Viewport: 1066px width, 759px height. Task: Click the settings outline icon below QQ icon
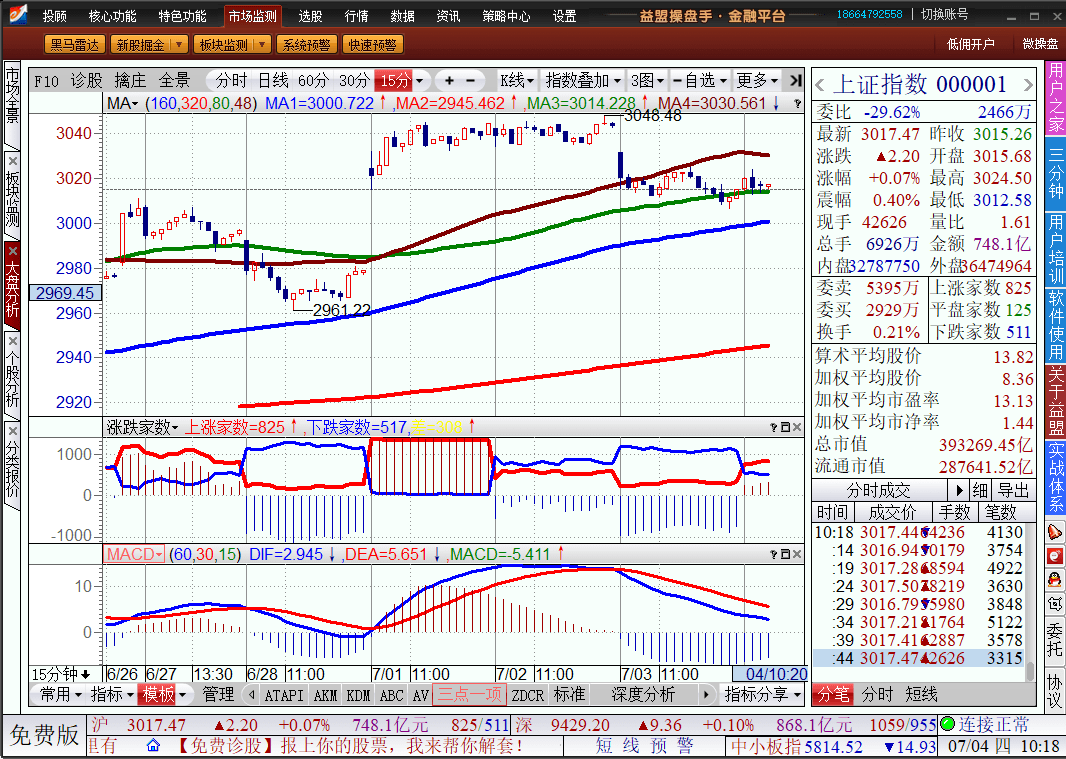[x=1054, y=603]
